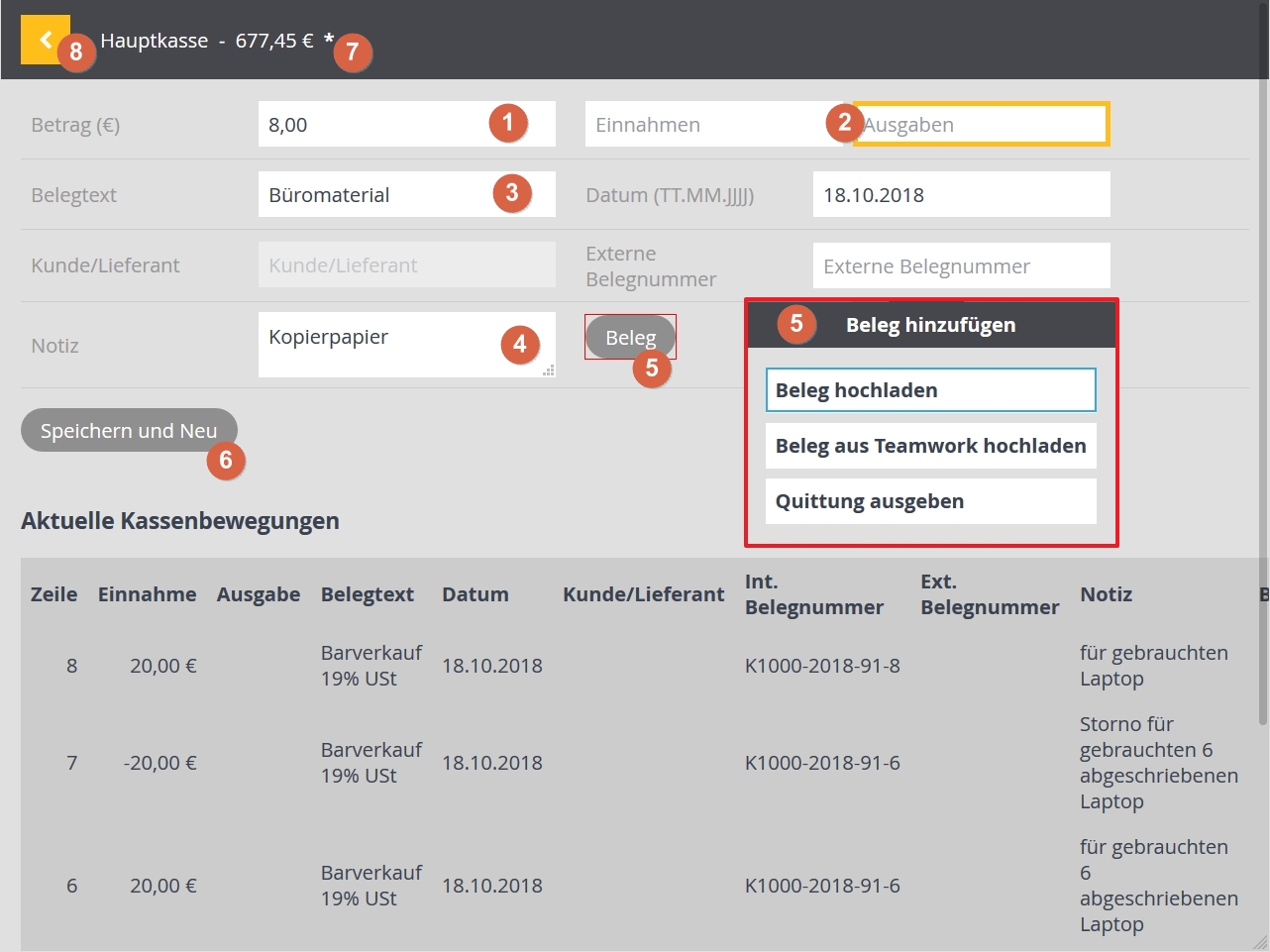Click the Hauptkasse title in the header
Screen dimensions: 1270x952
coord(155,41)
